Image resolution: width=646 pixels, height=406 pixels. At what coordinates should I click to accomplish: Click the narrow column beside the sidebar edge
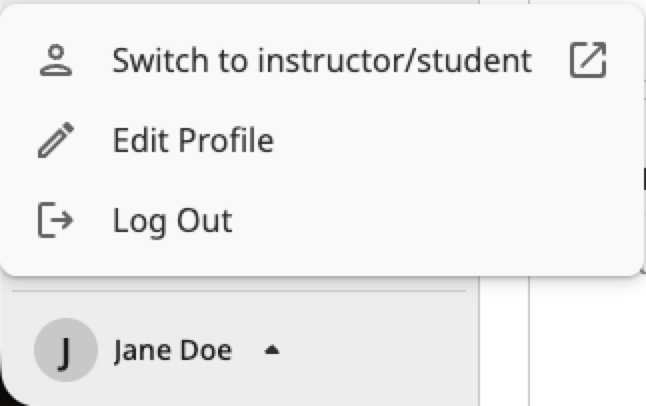coord(504,342)
